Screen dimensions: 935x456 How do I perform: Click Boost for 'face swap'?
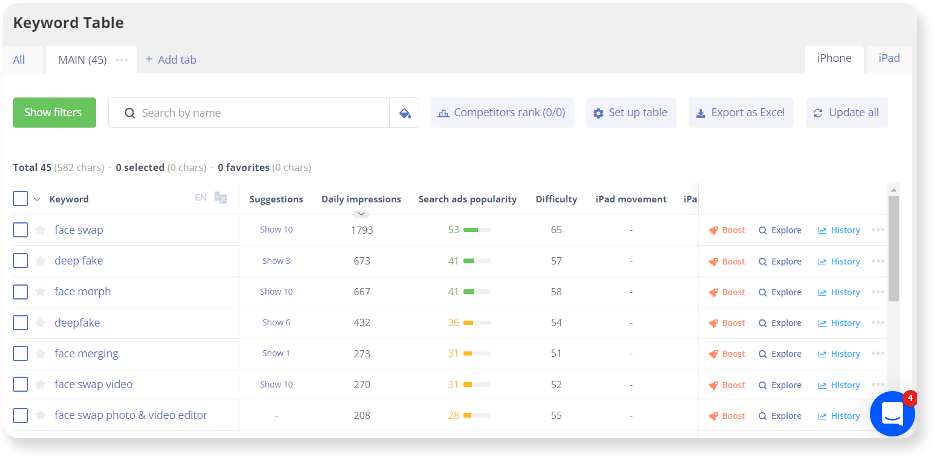click(x=727, y=230)
